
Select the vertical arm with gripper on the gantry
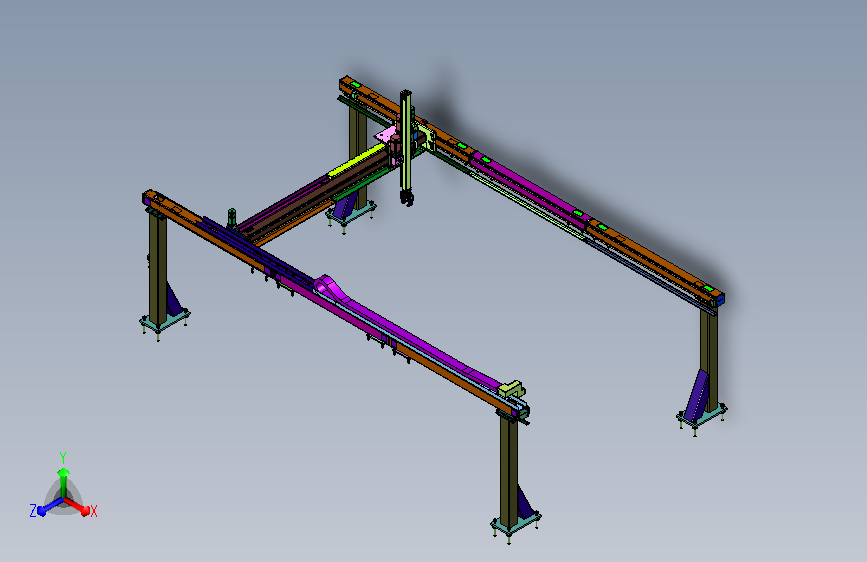click(406, 148)
